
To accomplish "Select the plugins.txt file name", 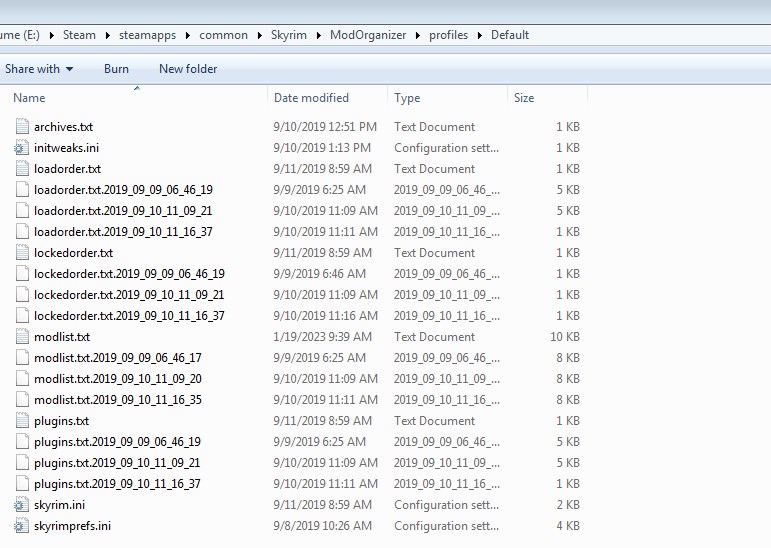I will tap(61, 421).
